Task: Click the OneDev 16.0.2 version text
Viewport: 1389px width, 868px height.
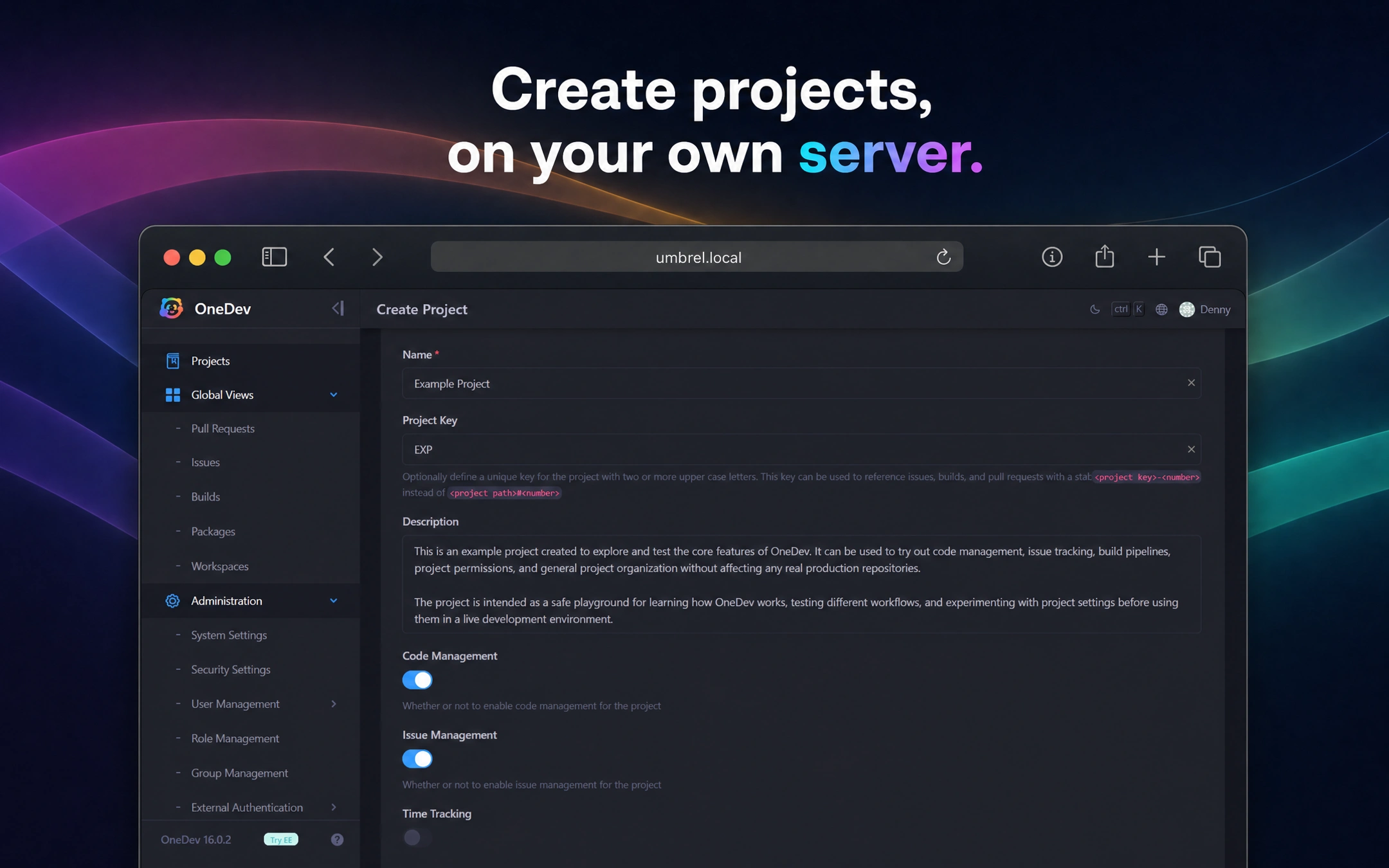Action: [x=195, y=839]
